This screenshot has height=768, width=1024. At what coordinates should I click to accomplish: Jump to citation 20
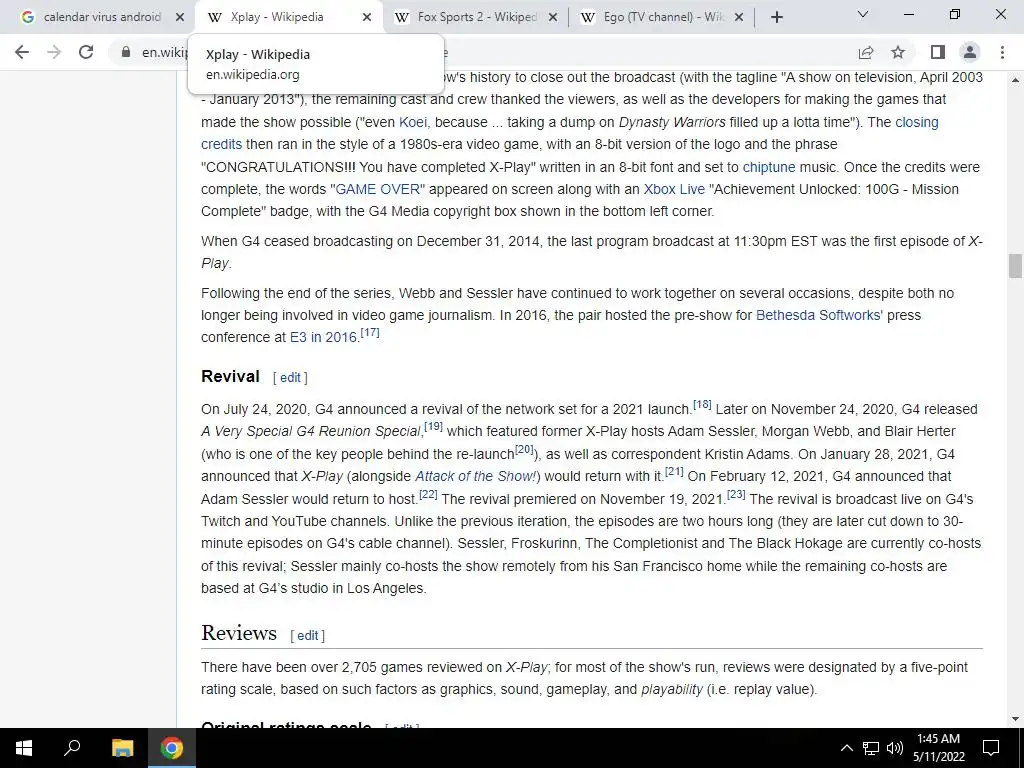pos(524,449)
